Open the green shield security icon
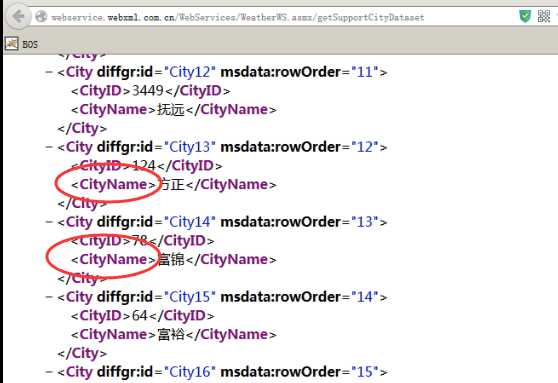The width and height of the screenshot is (558, 383). (525, 16)
